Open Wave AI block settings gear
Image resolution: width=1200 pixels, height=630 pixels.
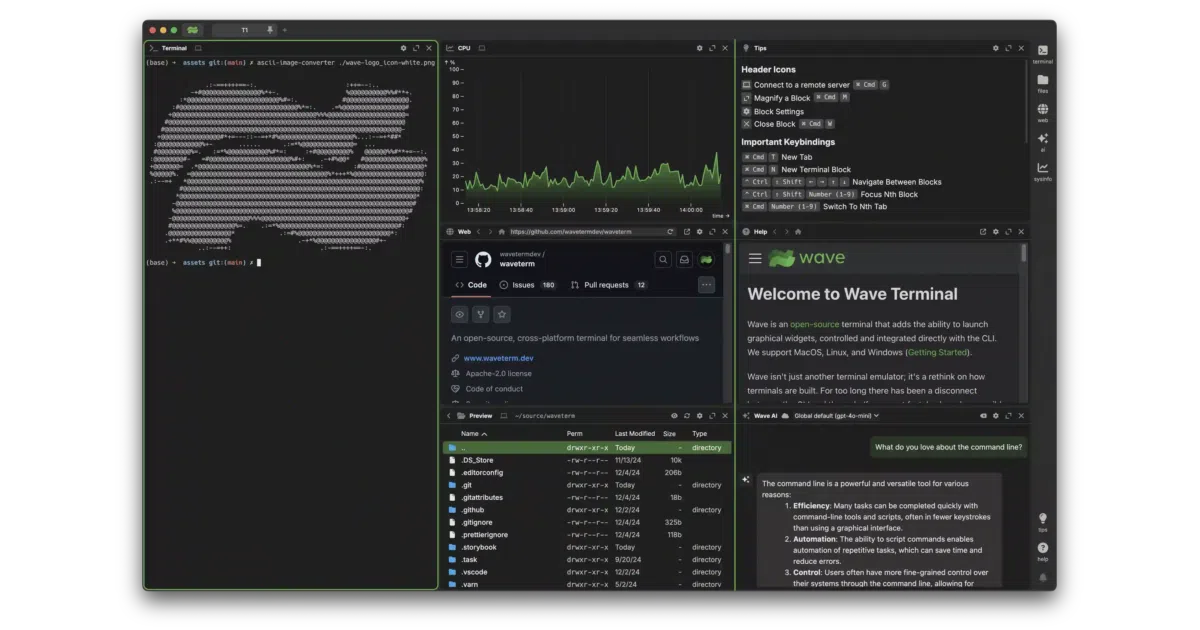pos(995,416)
